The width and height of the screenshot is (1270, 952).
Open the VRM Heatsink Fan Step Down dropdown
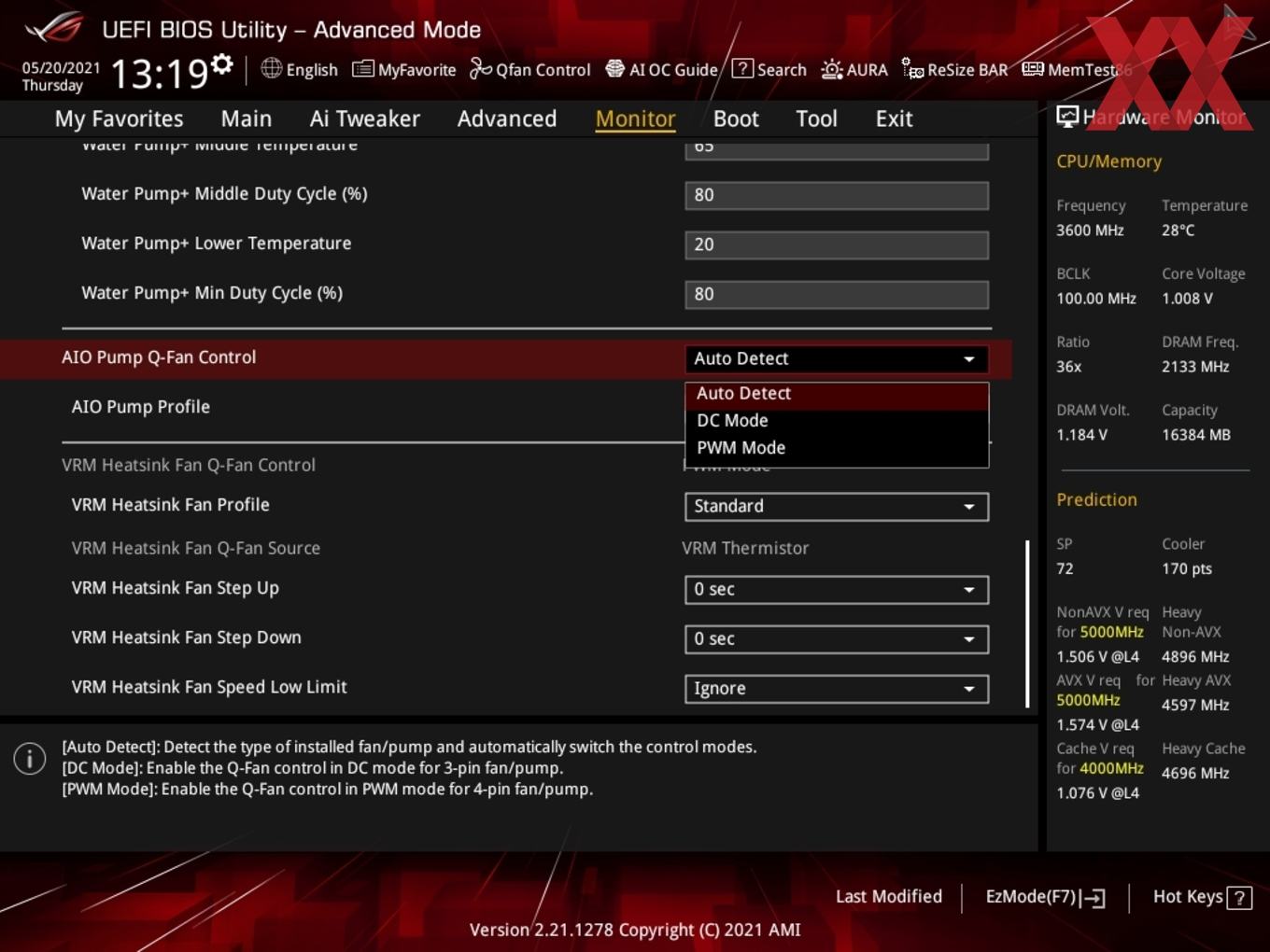(837, 638)
